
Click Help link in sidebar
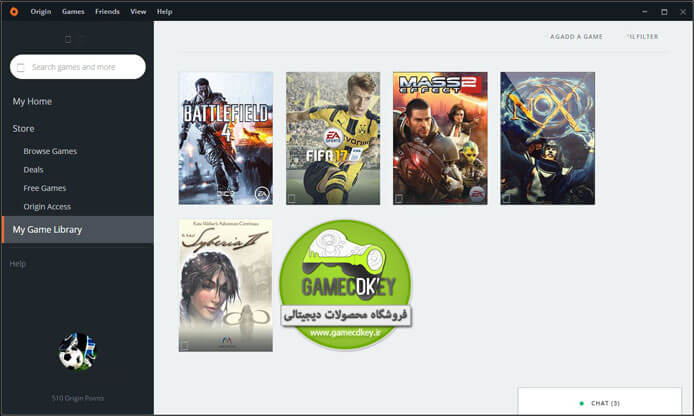tap(18, 264)
